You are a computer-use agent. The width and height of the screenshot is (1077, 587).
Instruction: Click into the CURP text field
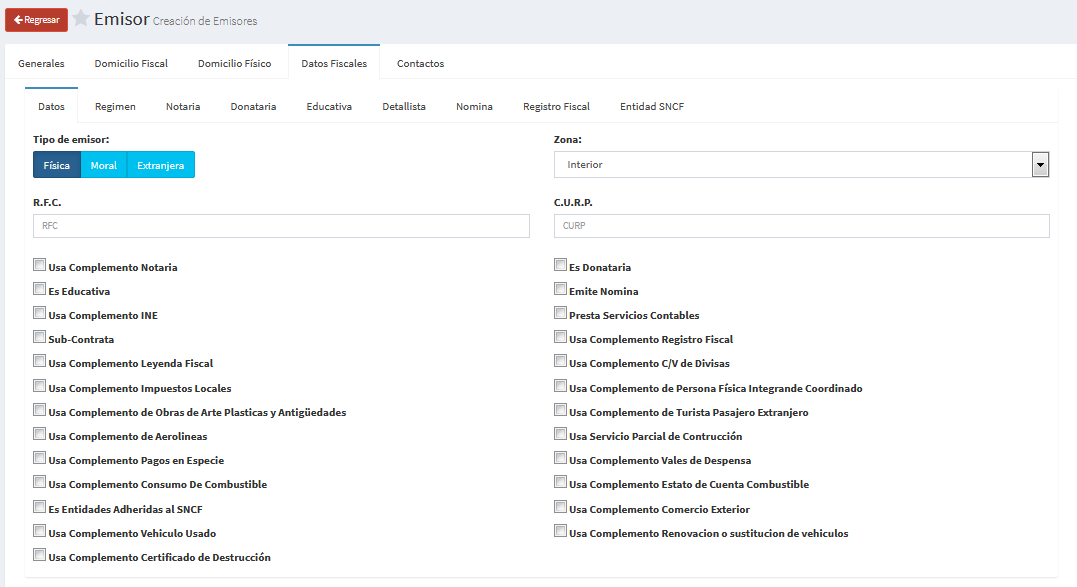click(x=801, y=226)
